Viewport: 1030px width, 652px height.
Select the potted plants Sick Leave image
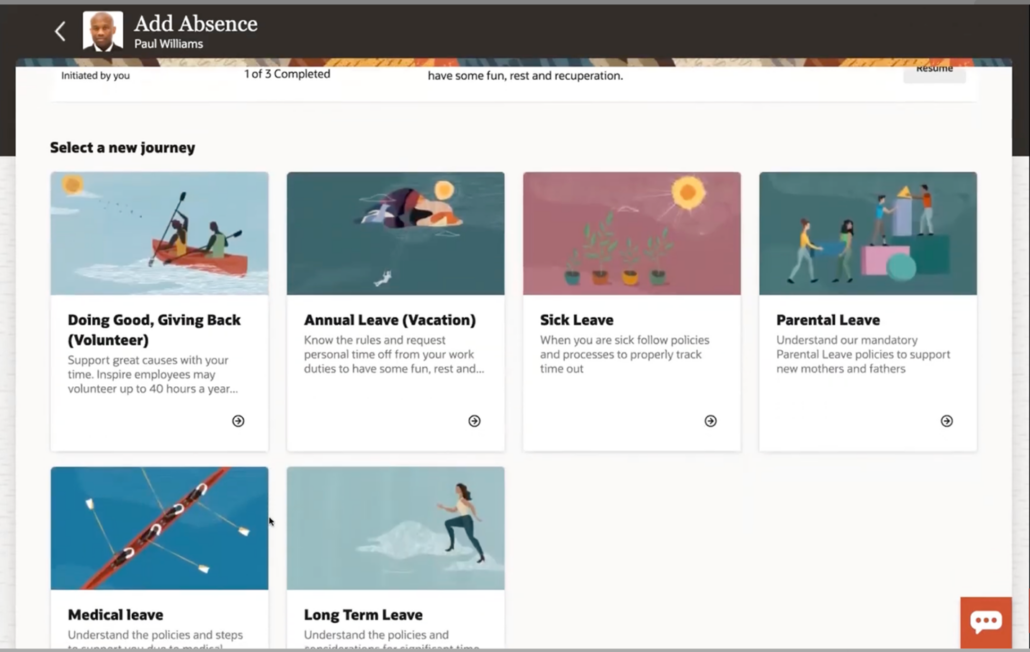point(632,233)
